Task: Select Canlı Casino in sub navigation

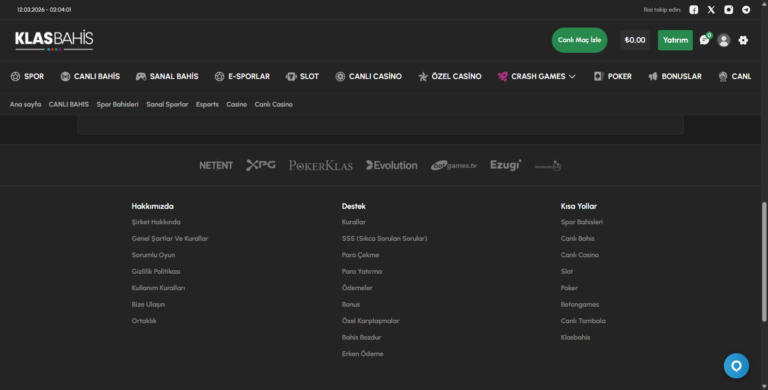Action: [273, 104]
